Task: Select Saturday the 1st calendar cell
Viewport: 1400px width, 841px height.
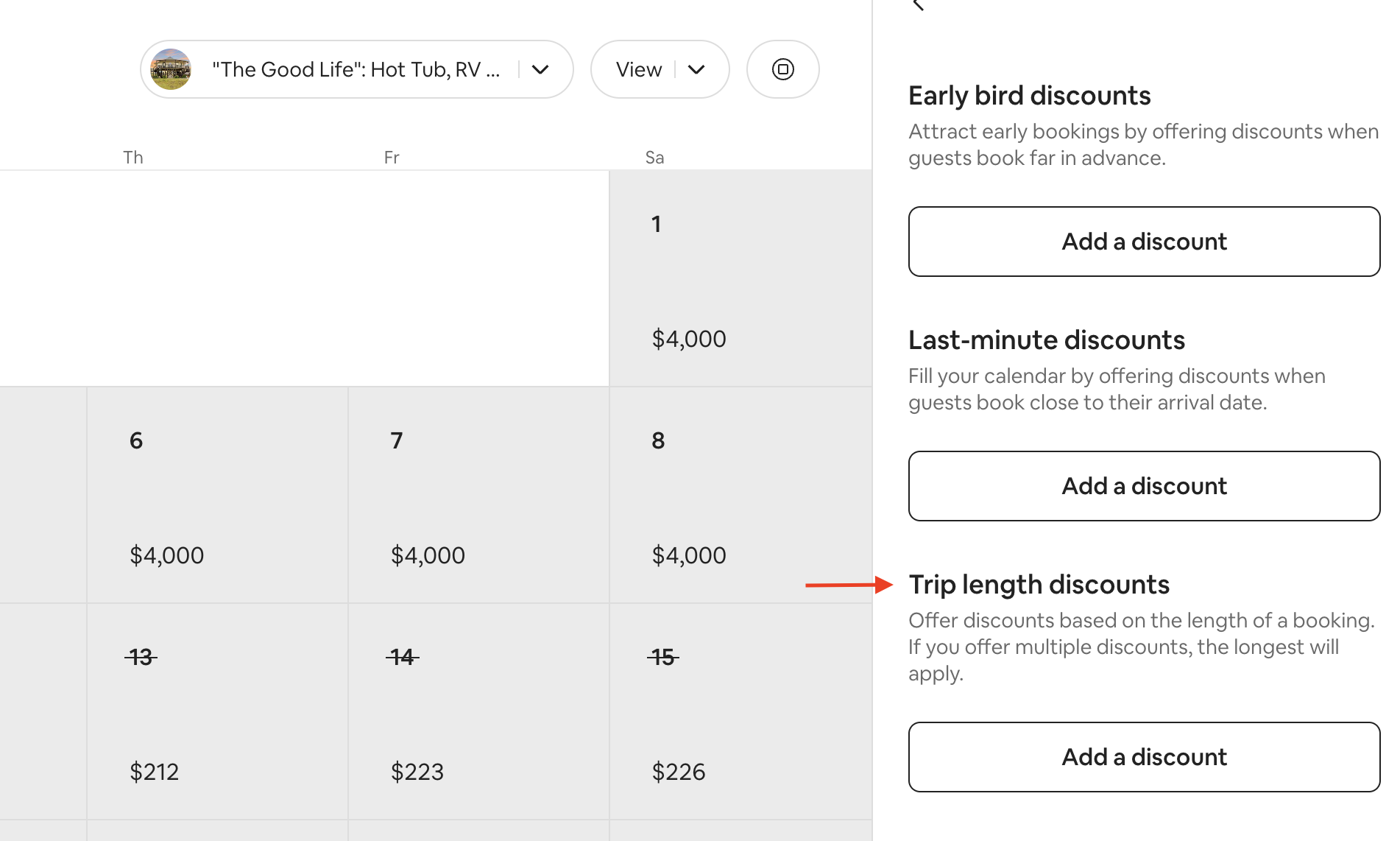Action: pos(740,278)
